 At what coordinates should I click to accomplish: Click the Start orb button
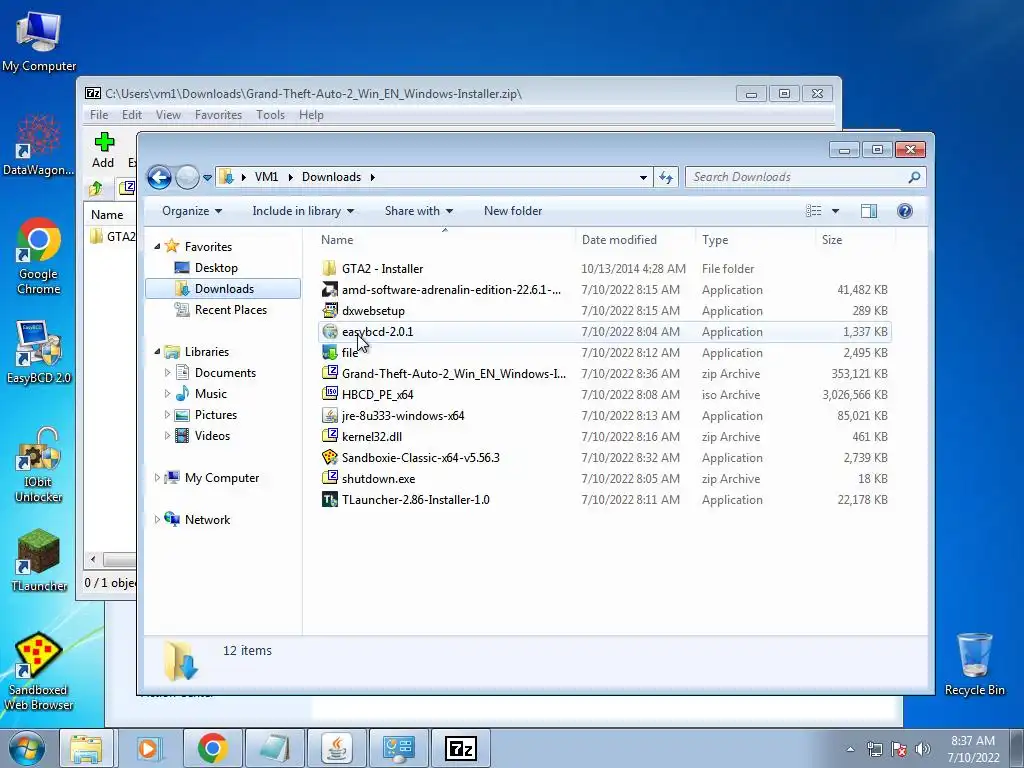[x=27, y=748]
